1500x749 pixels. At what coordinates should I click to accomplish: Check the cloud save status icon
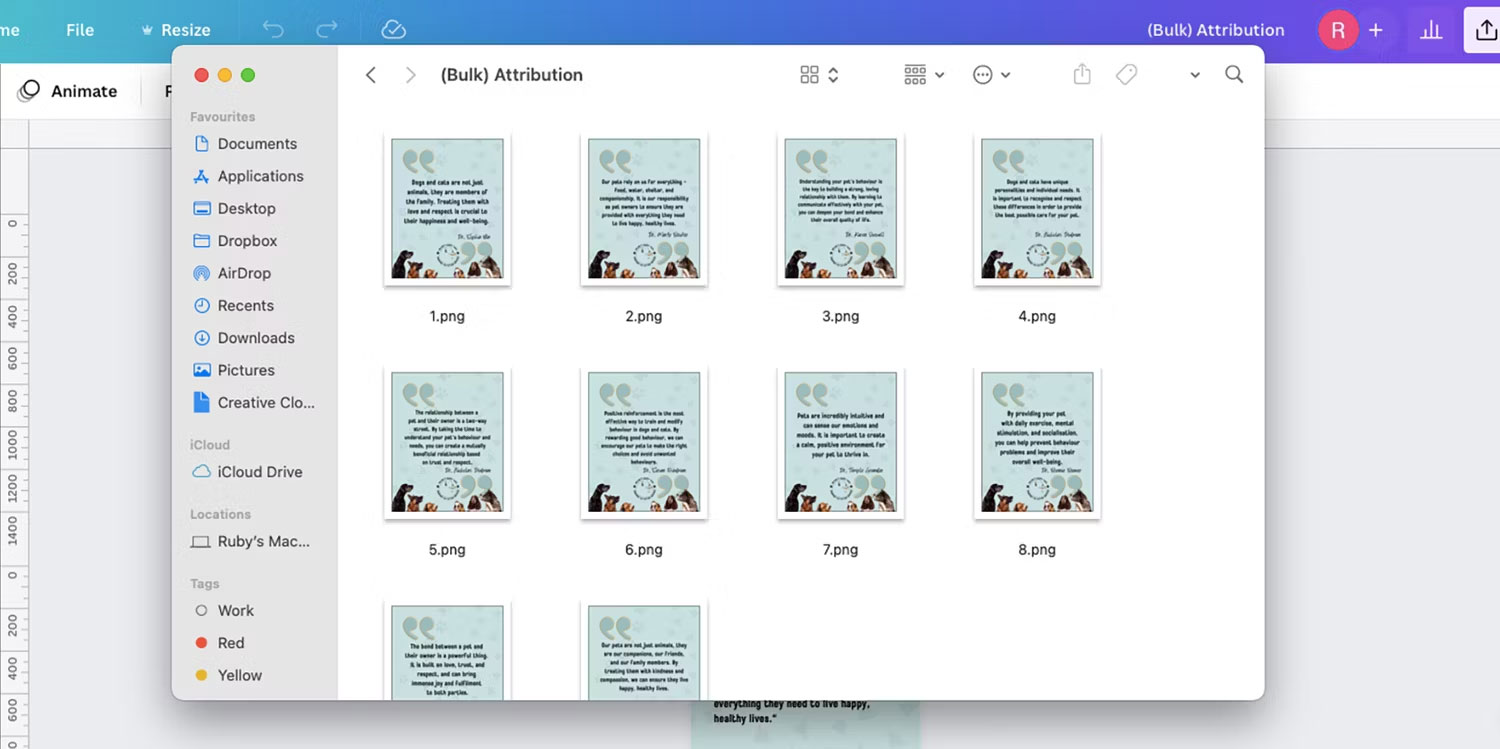pyautogui.click(x=393, y=29)
